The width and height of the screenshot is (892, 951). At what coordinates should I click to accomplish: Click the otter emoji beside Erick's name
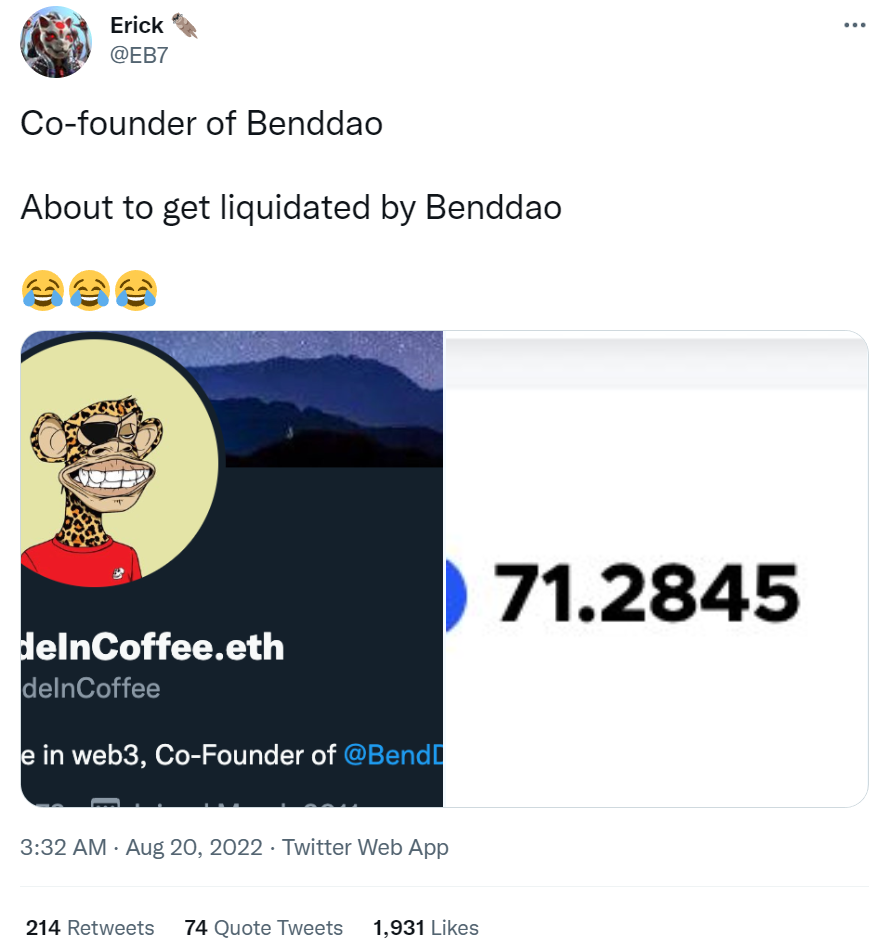pos(185,25)
